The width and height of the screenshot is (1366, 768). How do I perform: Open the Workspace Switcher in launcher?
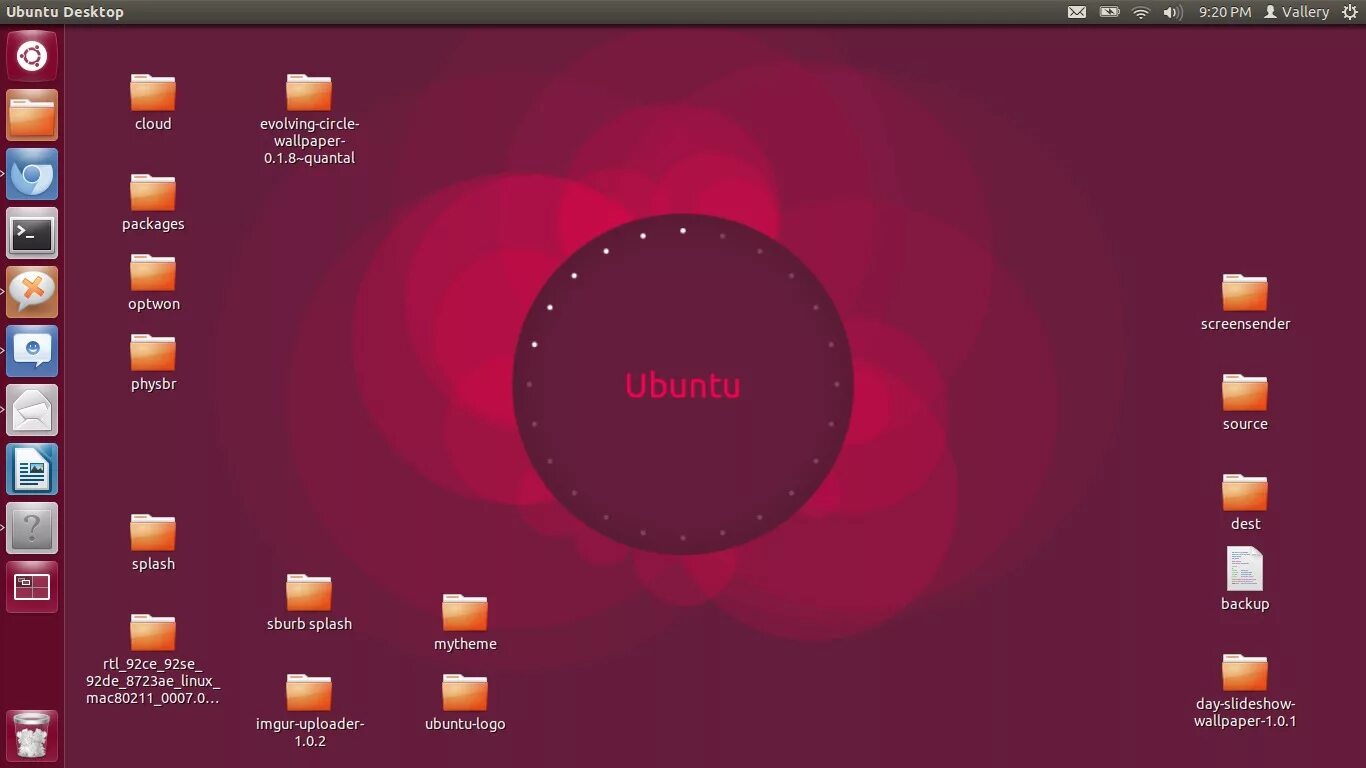click(x=32, y=587)
